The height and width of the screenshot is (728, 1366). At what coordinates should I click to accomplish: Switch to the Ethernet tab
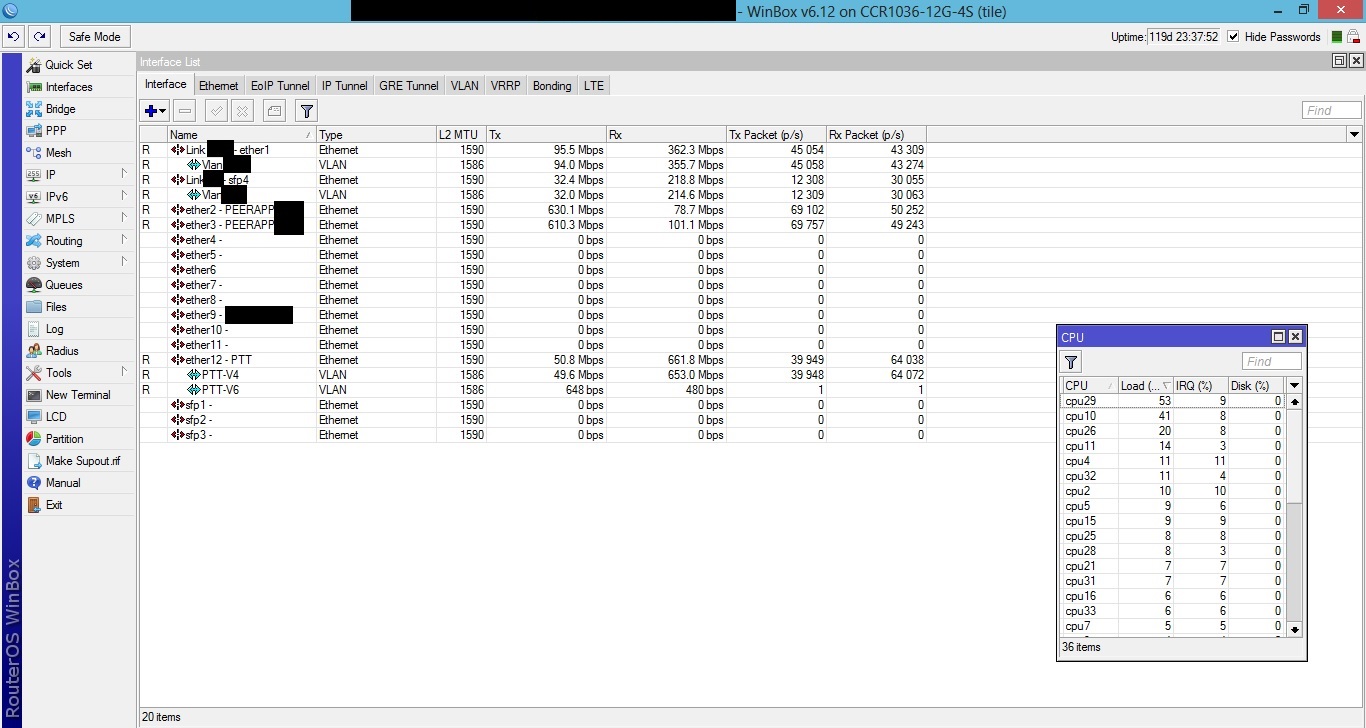click(218, 86)
